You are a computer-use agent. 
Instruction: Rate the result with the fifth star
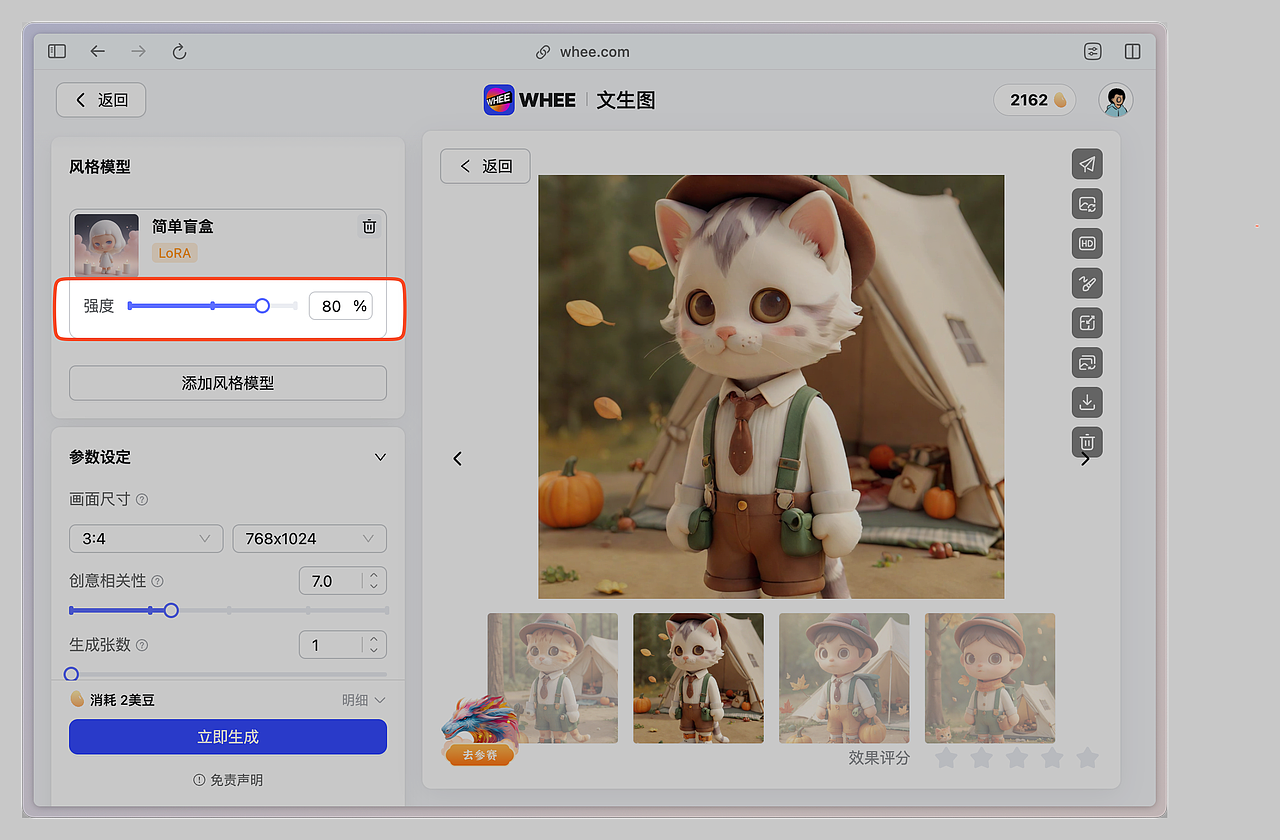coord(1087,758)
